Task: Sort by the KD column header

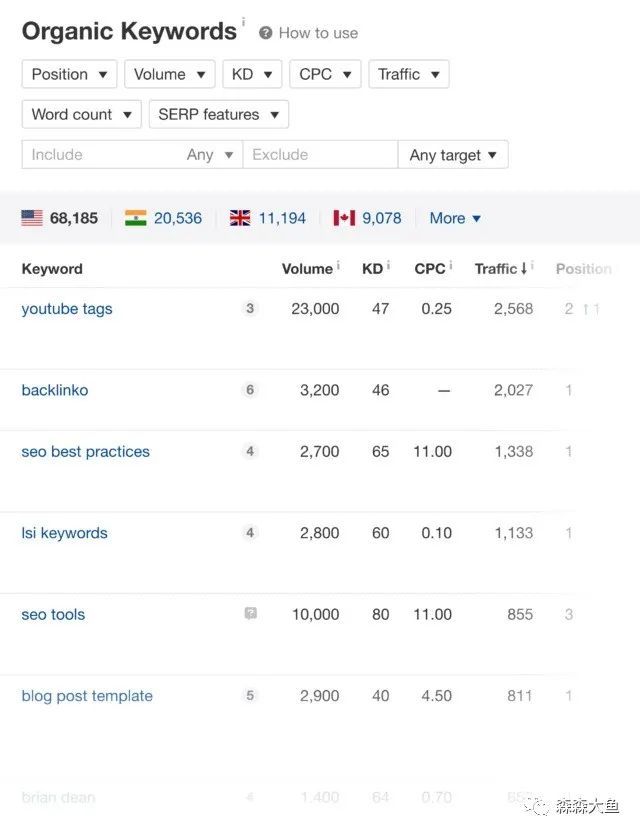Action: pos(372,269)
